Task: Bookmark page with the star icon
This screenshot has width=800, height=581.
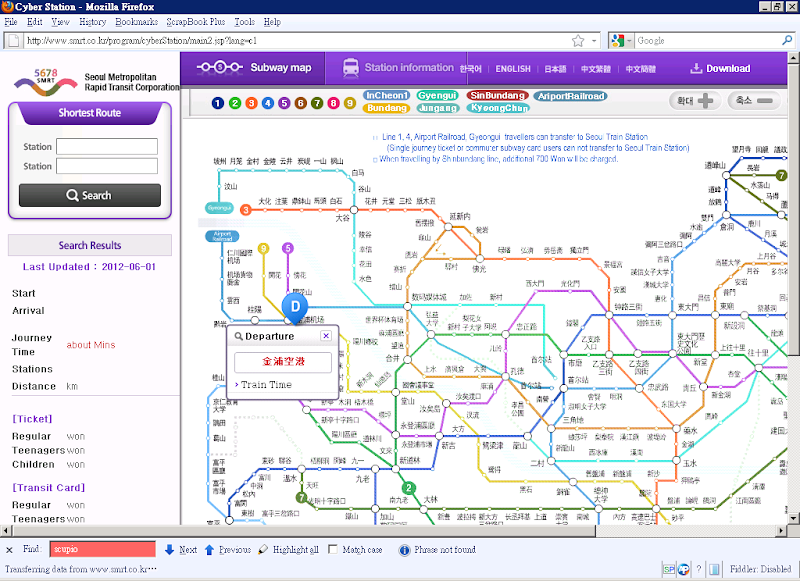Action: tap(578, 41)
